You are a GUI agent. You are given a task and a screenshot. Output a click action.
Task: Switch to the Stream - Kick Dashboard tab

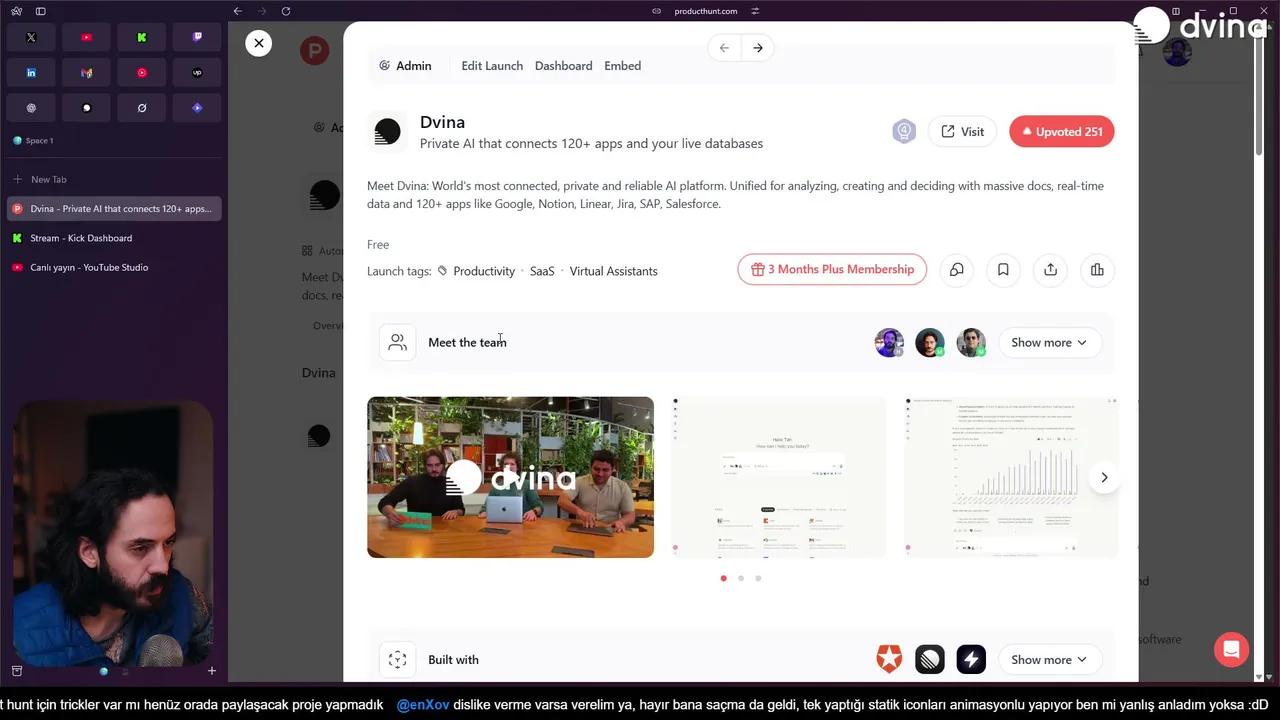[x=114, y=238]
